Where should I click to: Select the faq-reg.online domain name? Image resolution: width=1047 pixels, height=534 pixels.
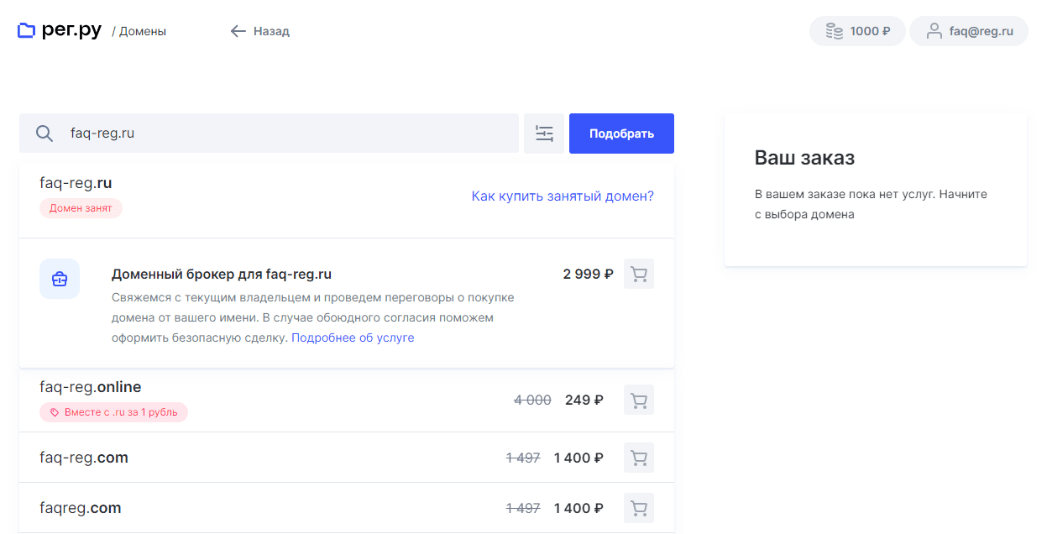[x=90, y=387]
